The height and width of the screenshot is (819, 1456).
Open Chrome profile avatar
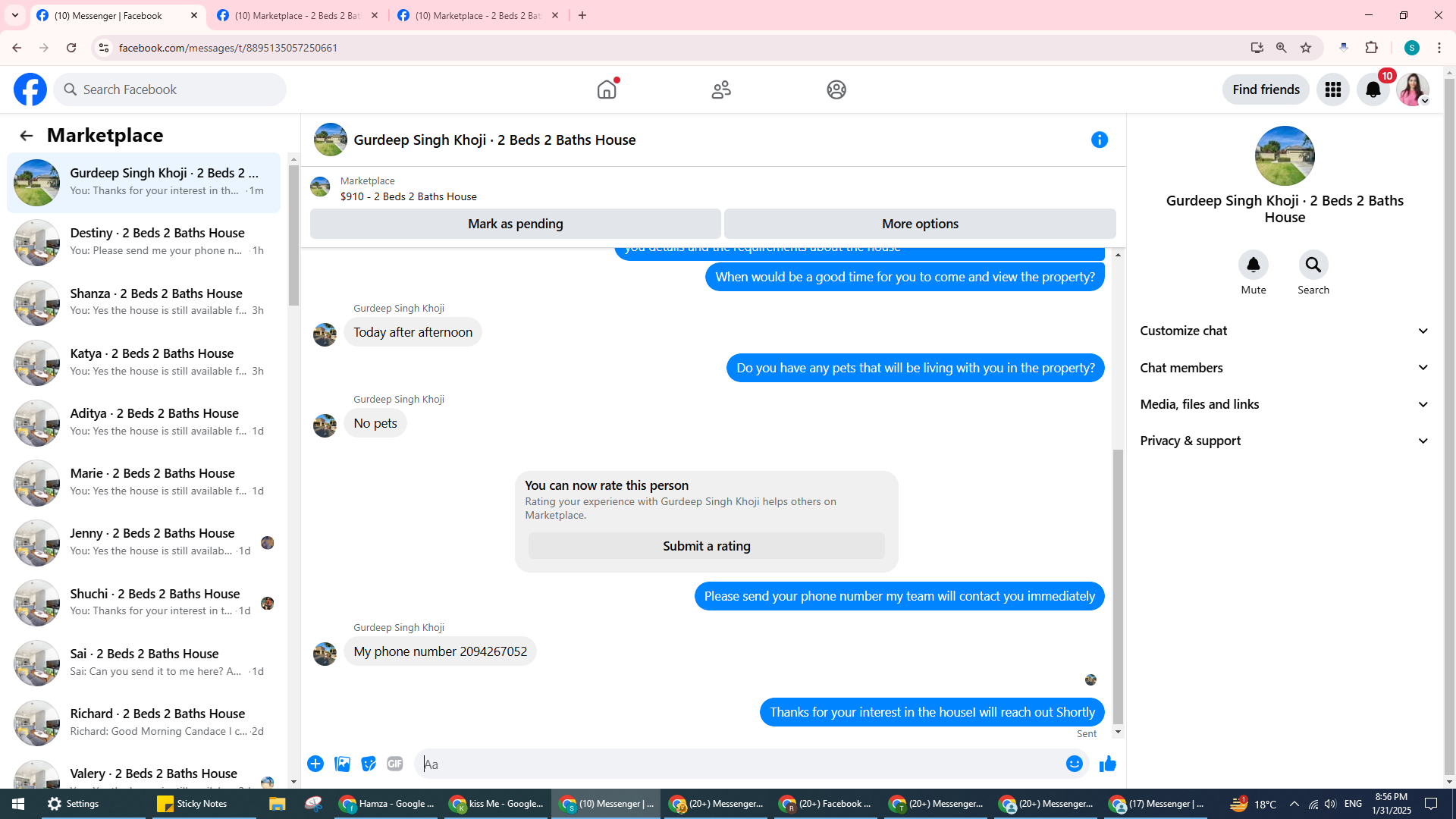click(1412, 48)
